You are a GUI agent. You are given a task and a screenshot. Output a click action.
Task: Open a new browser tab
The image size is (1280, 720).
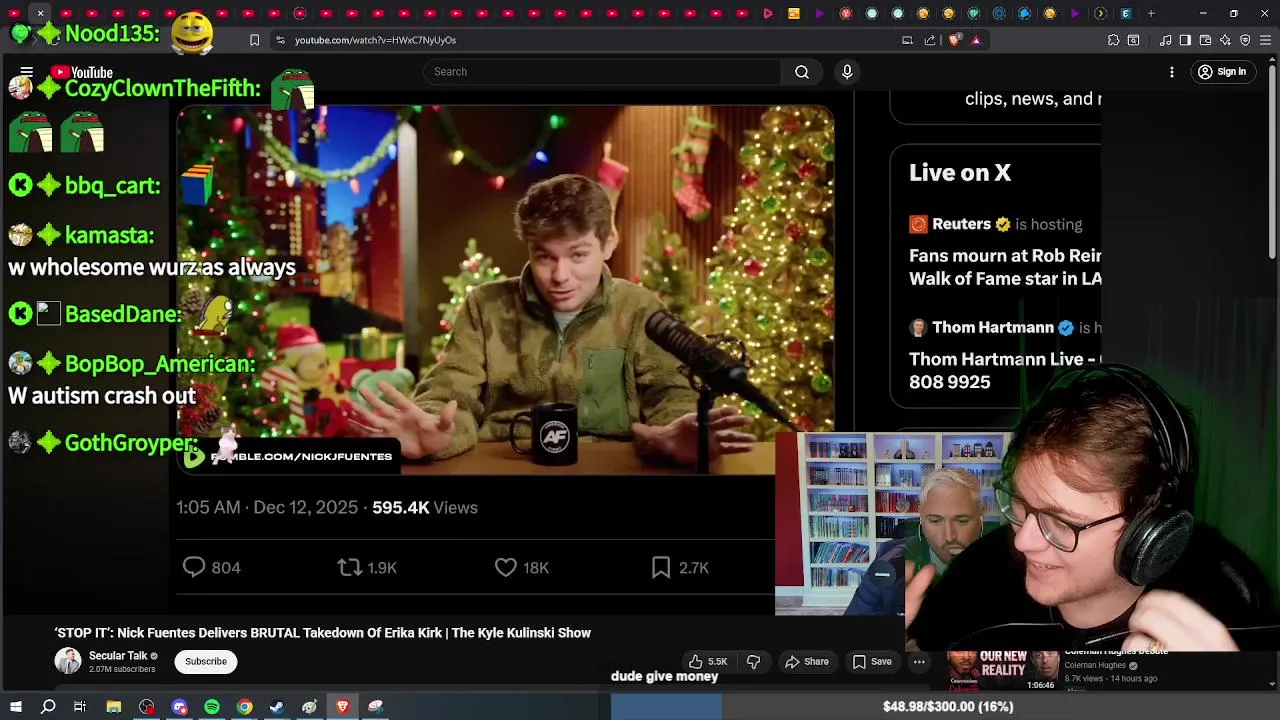pos(1151,14)
